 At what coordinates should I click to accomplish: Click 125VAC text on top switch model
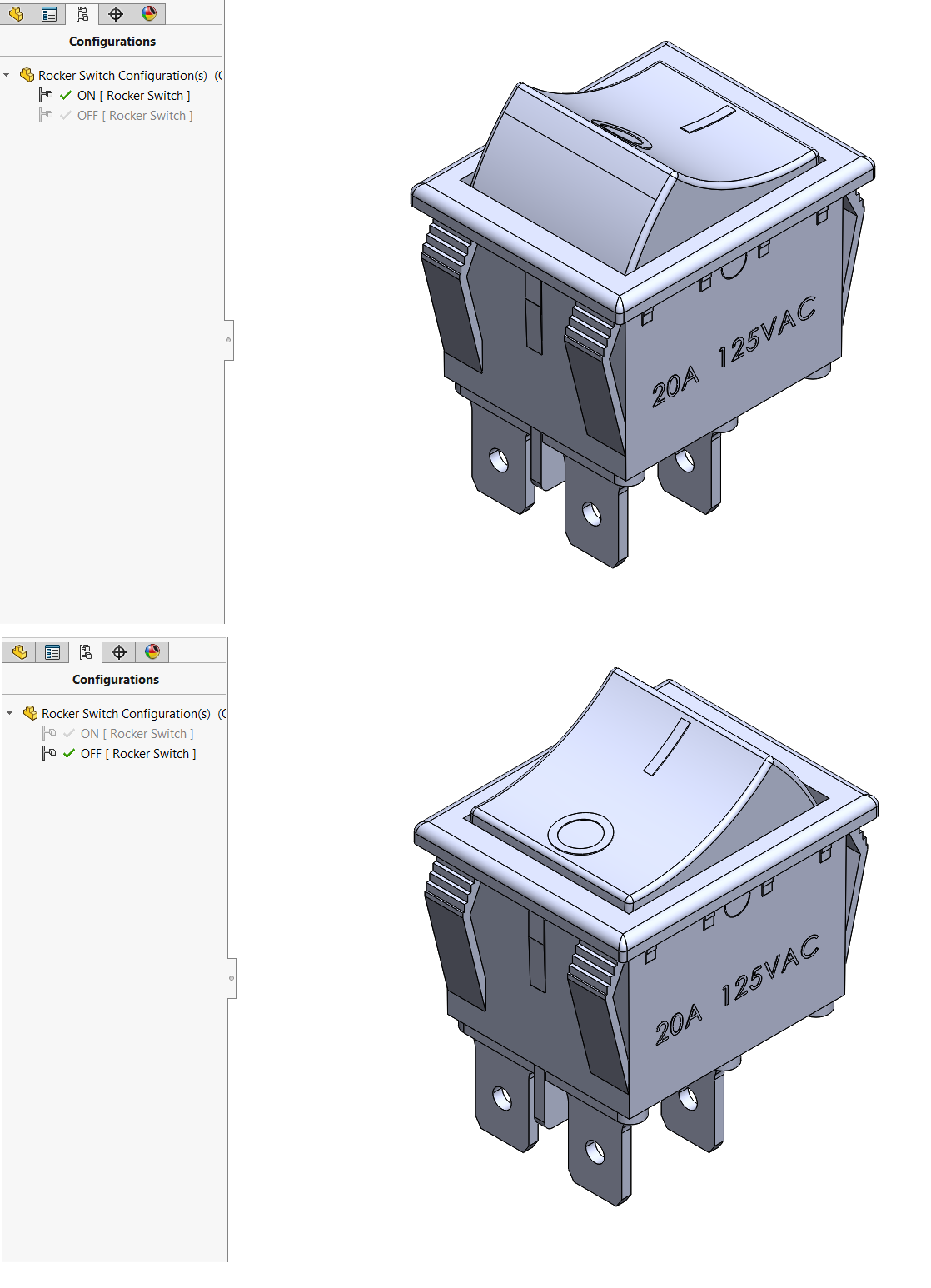click(767, 332)
